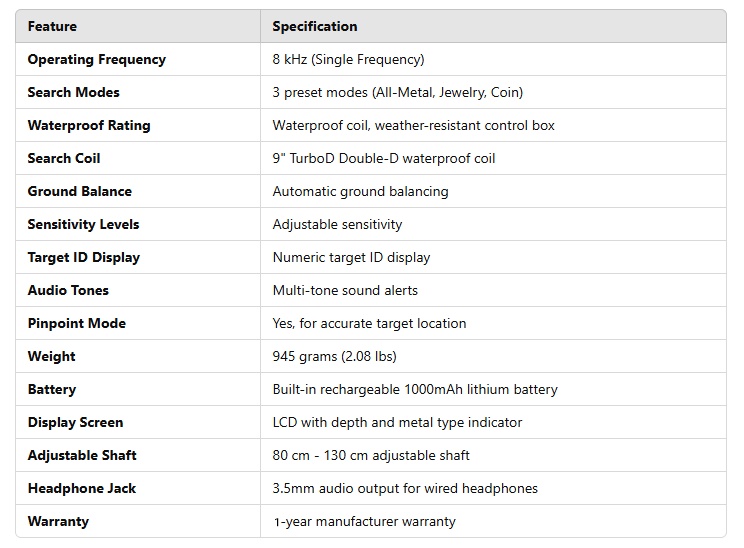Select the Operating Frequency row label
This screenshot has height=548, width=744.
[x=97, y=59]
